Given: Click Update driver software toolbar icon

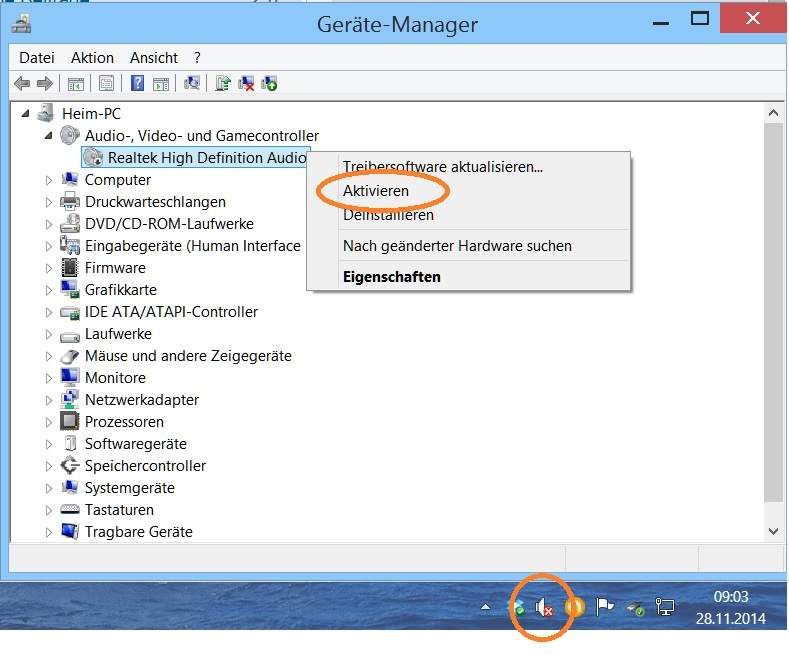Looking at the screenshot, I should pyautogui.click(x=223, y=84).
